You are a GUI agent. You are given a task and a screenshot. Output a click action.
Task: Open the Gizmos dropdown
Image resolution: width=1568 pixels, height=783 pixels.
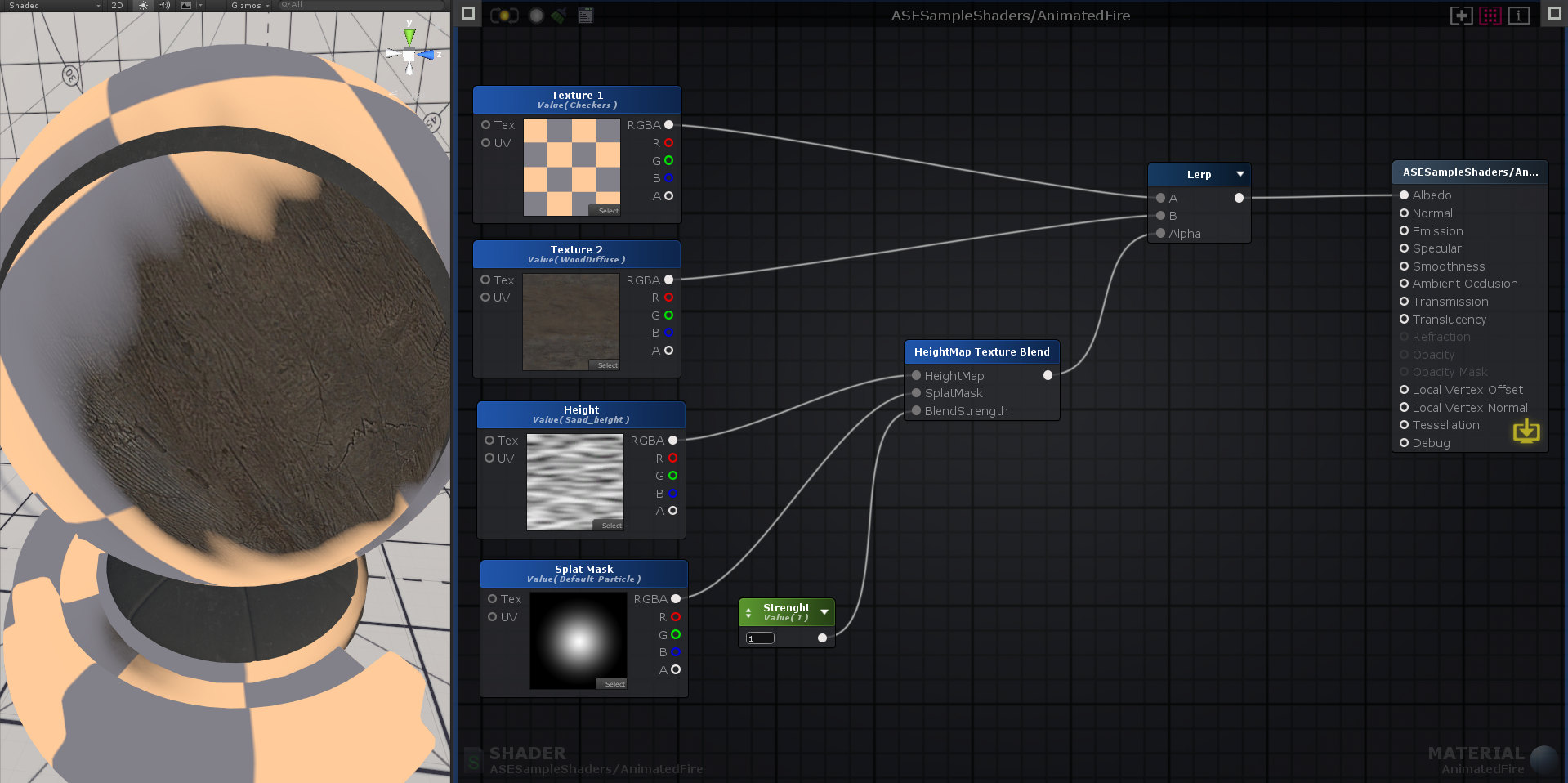click(250, 5)
